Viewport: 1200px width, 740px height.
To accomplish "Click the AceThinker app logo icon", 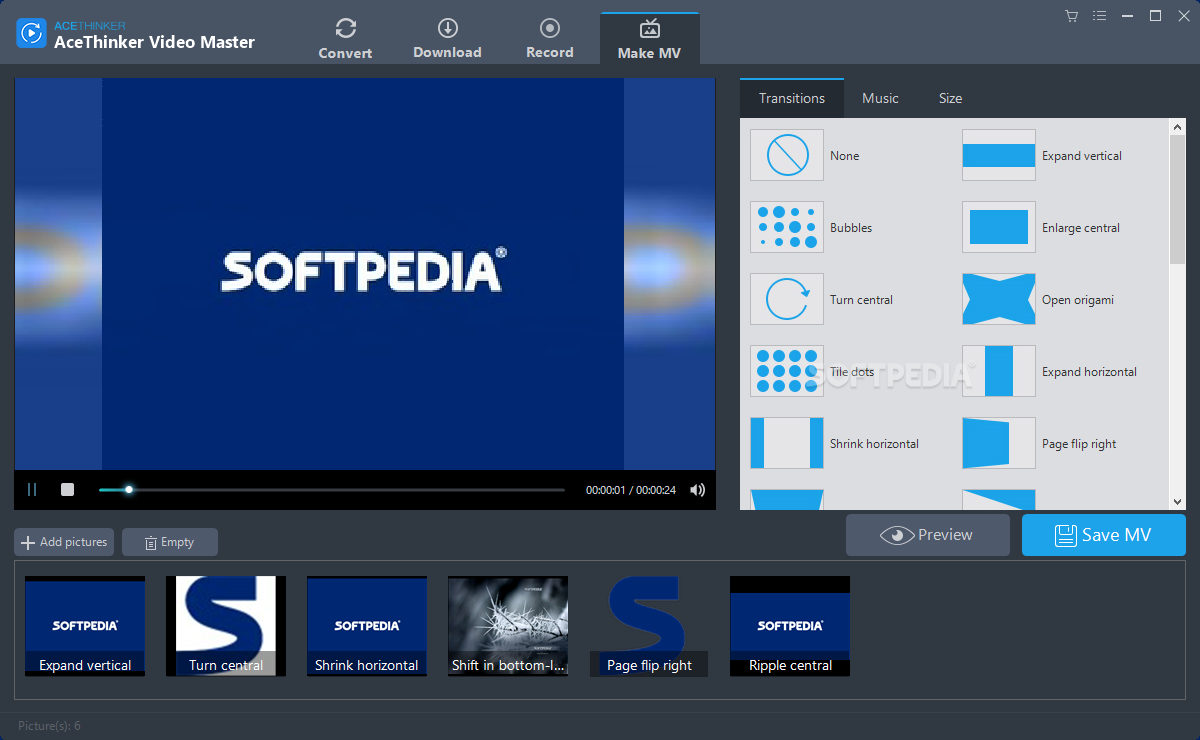I will click(x=32, y=33).
